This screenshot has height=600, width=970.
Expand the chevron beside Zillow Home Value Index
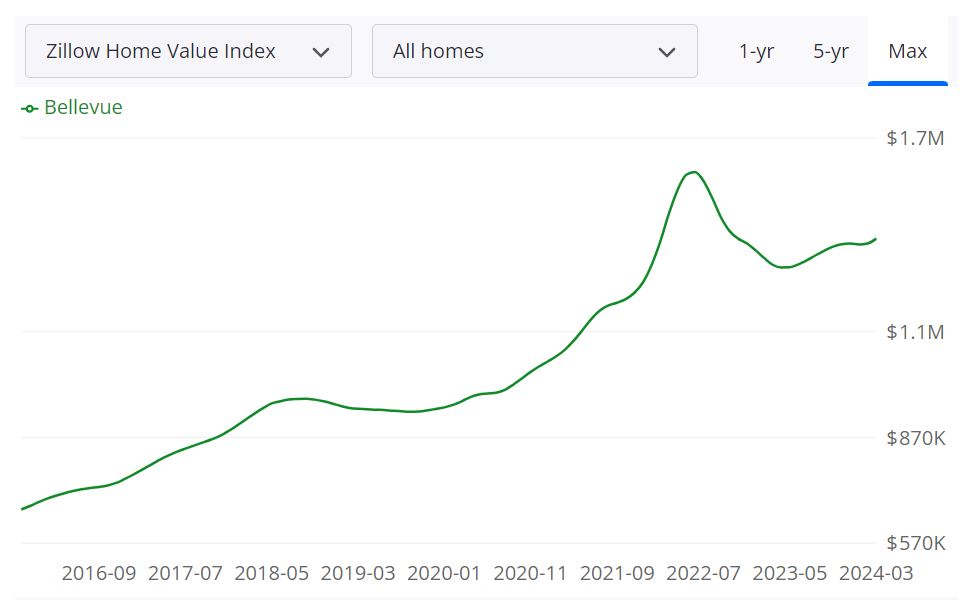coord(324,50)
